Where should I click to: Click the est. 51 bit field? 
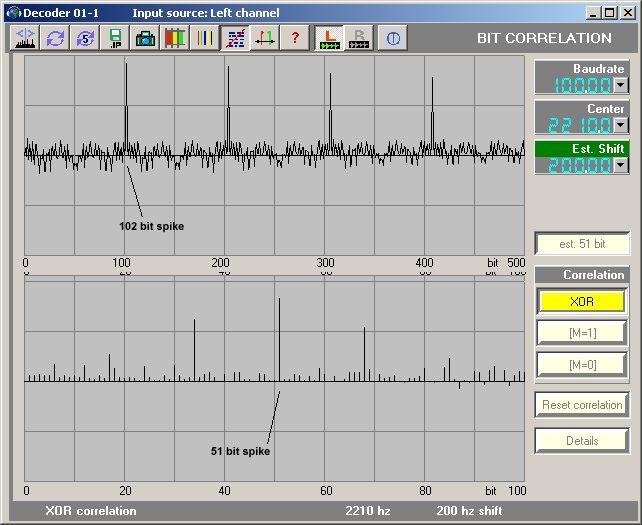(582, 244)
